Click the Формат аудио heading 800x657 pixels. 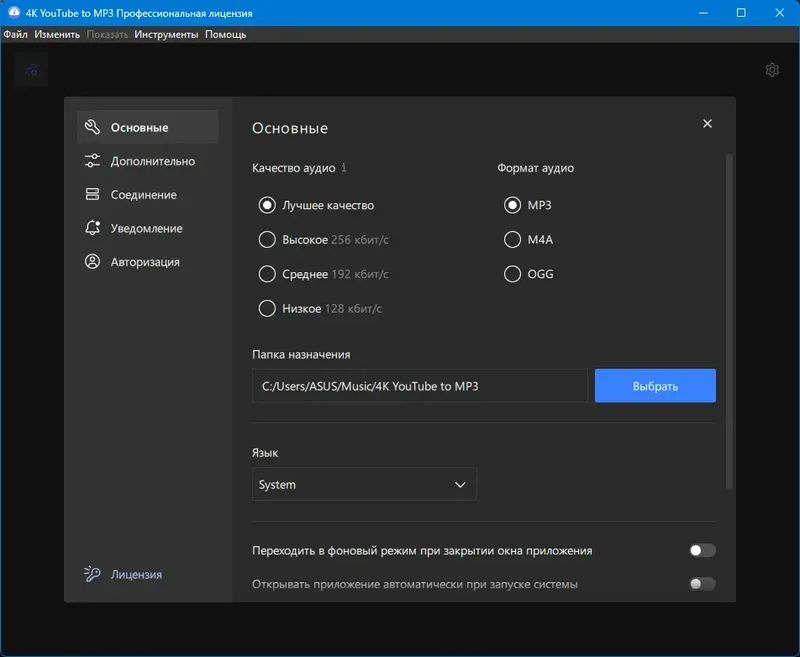click(535, 168)
